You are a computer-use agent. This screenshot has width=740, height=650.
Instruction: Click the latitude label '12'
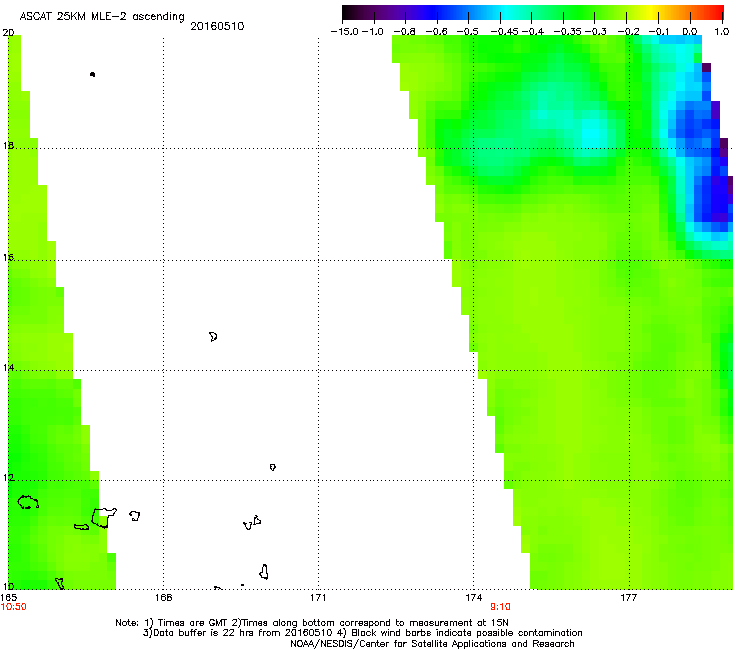[x=8, y=478]
